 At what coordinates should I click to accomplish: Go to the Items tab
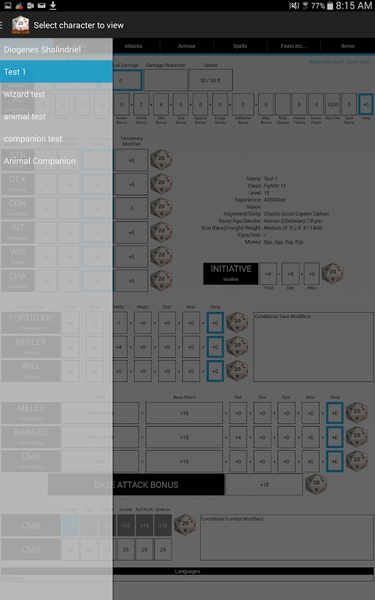[347, 46]
